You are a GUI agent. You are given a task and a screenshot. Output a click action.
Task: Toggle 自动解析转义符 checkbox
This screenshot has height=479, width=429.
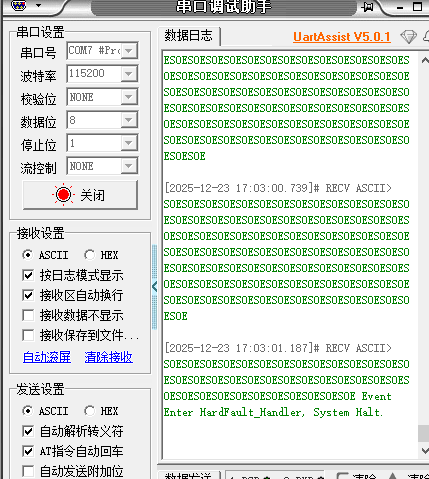pos(28,431)
